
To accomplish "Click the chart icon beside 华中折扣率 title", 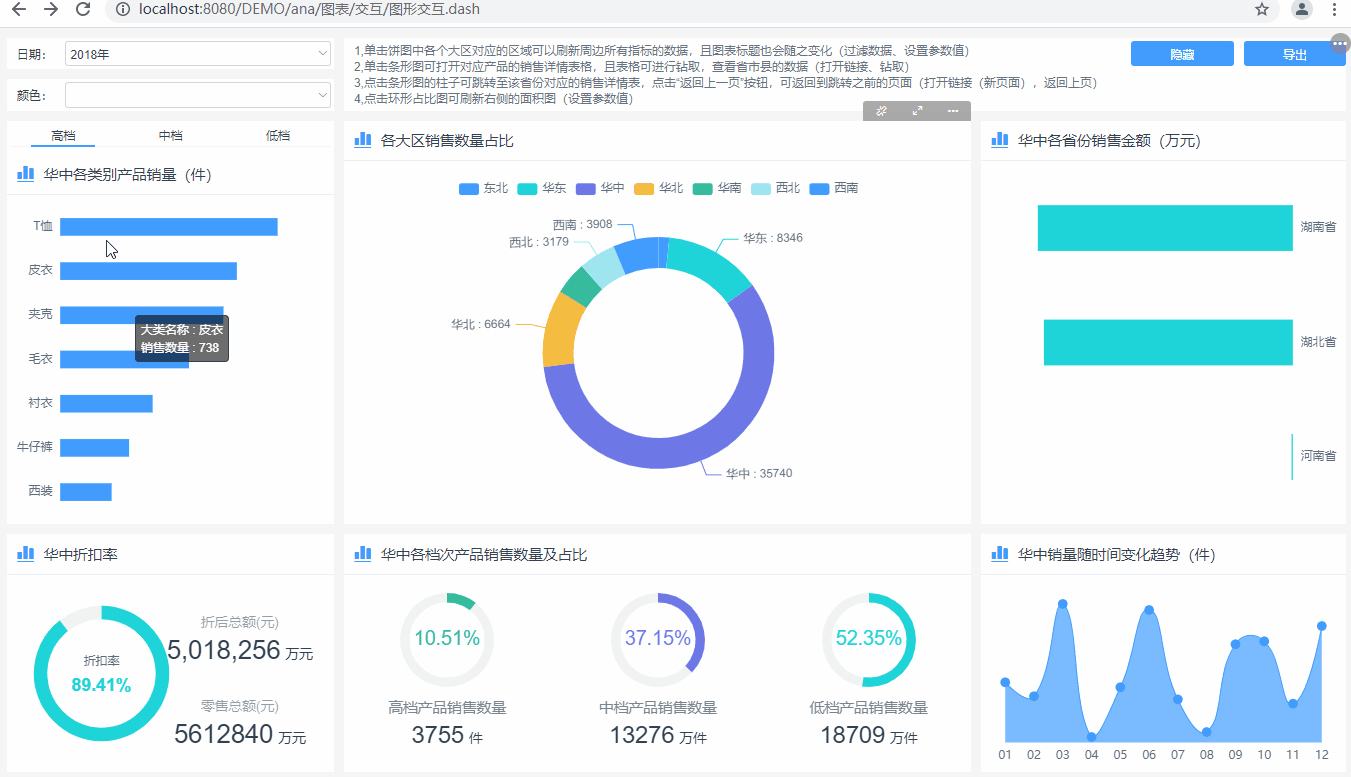I will (x=25, y=552).
